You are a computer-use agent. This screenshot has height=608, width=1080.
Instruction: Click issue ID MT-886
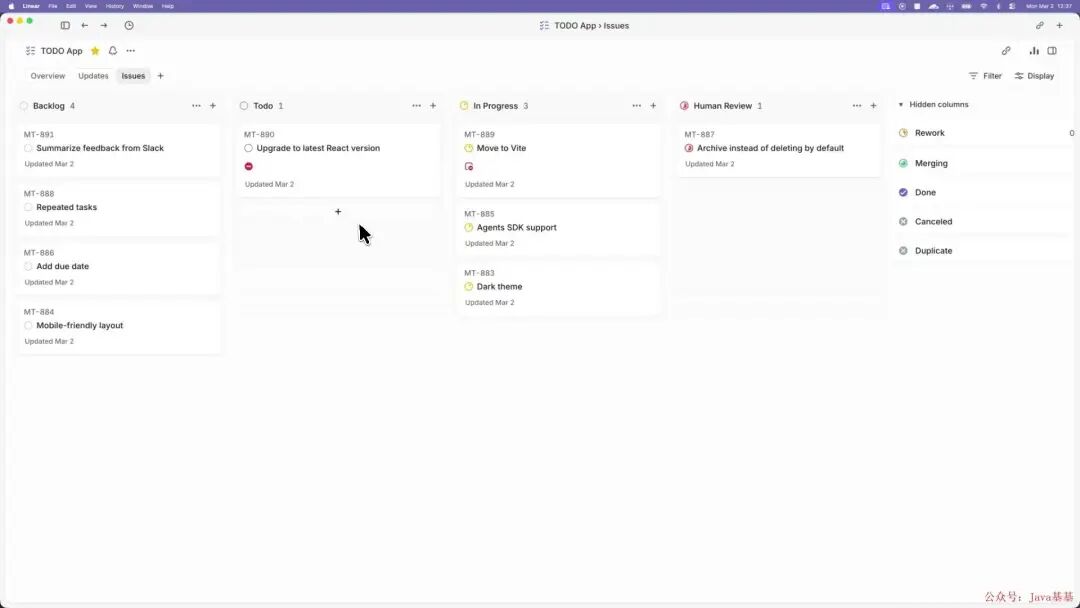39,253
